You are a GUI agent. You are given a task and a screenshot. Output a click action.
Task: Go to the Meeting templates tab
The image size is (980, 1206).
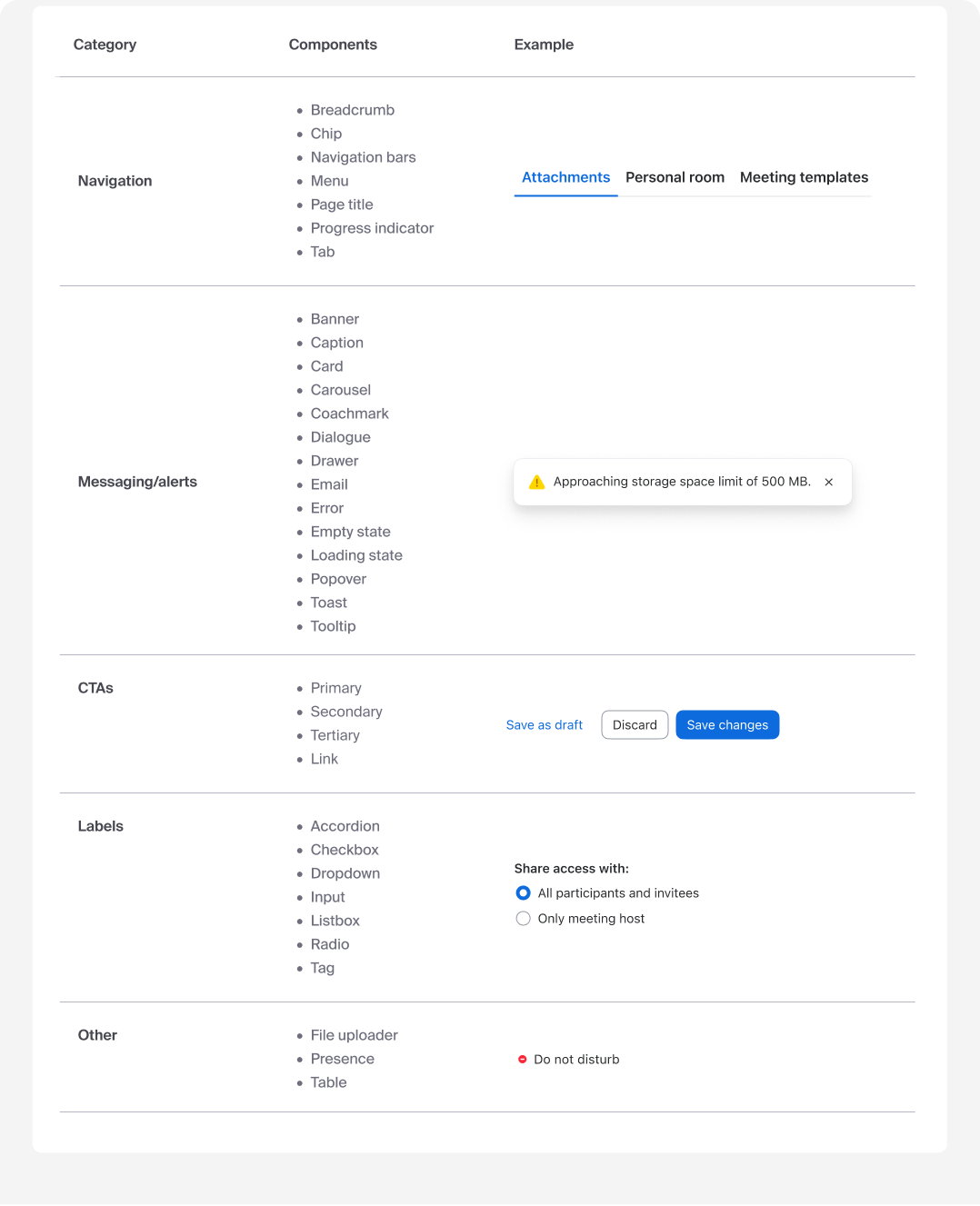pyautogui.click(x=804, y=177)
